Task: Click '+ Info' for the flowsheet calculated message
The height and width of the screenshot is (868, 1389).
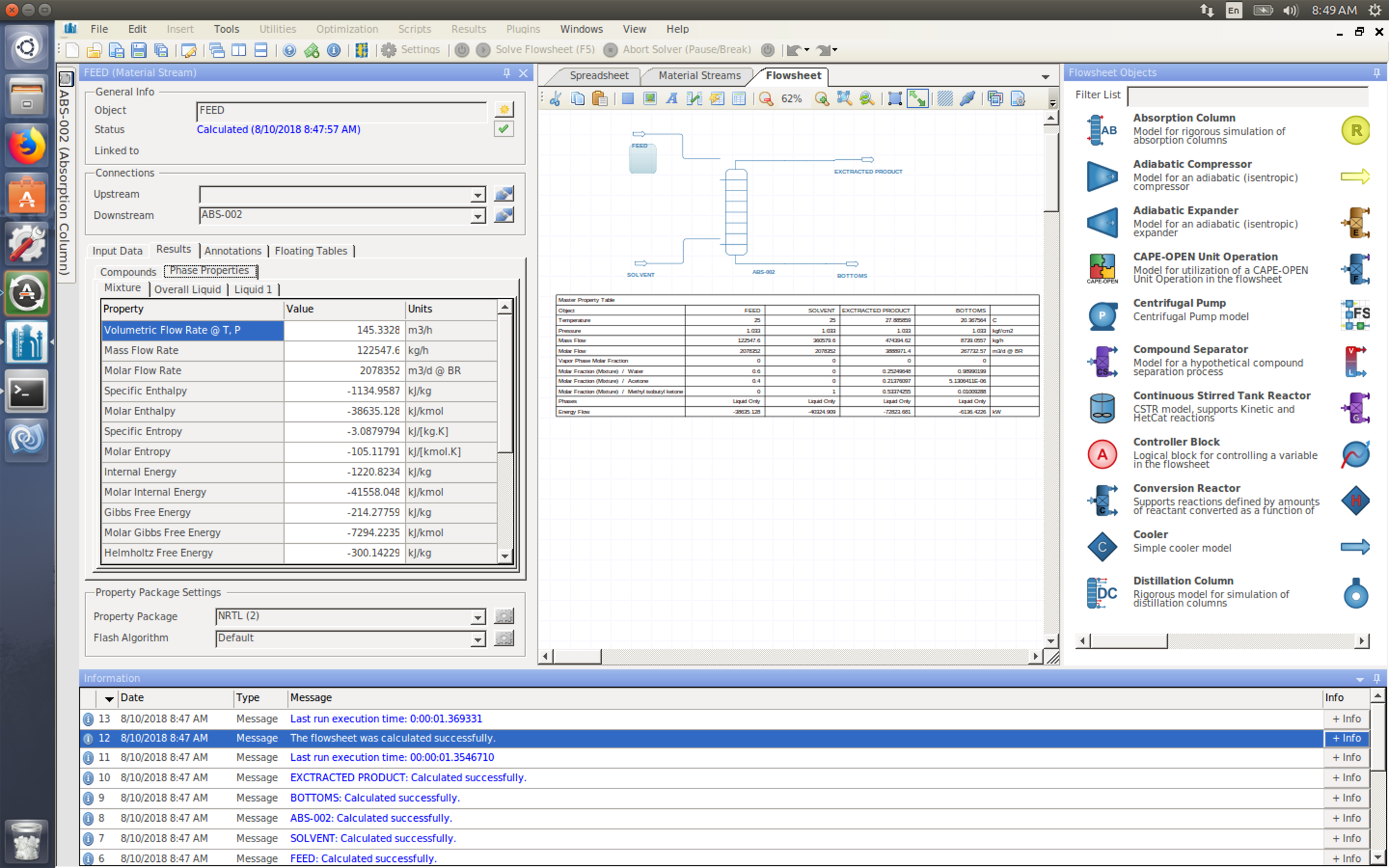Action: (x=1346, y=738)
